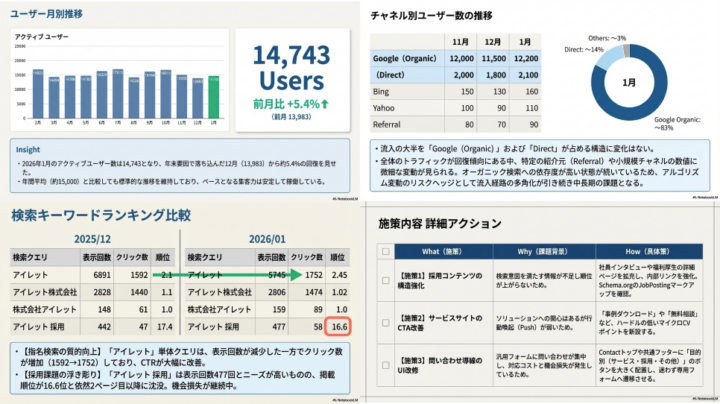The image size is (720, 404).
Task: Click the '施策内容 詳細アクション' title
Action: pos(440,224)
